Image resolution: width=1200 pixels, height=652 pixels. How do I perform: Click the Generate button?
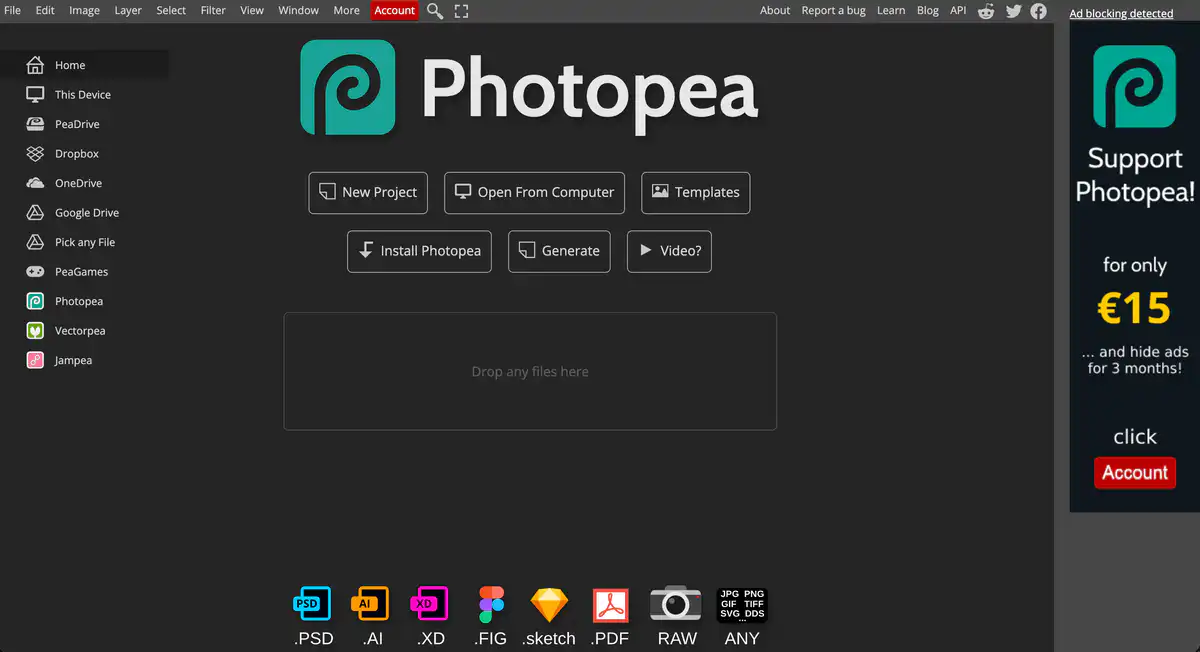pyautogui.click(x=559, y=251)
